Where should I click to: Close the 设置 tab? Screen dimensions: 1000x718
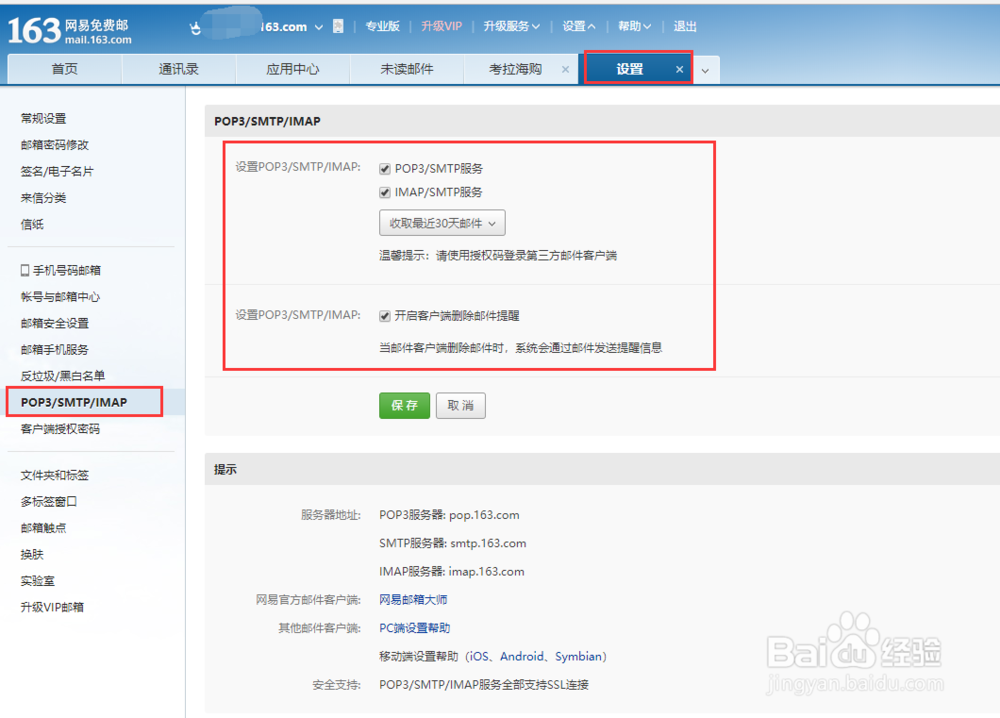click(679, 69)
